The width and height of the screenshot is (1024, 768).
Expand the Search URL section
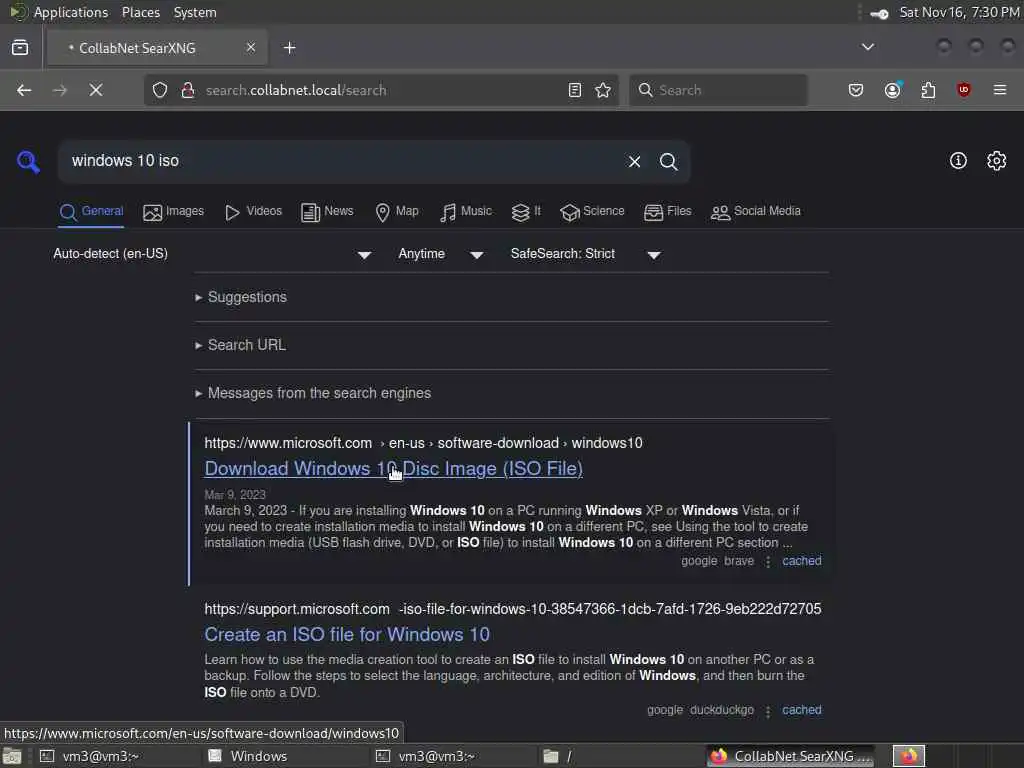[240, 345]
